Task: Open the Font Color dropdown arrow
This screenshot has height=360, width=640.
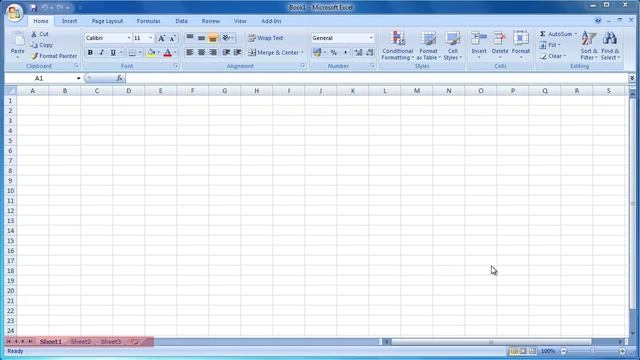Action: click(176, 53)
